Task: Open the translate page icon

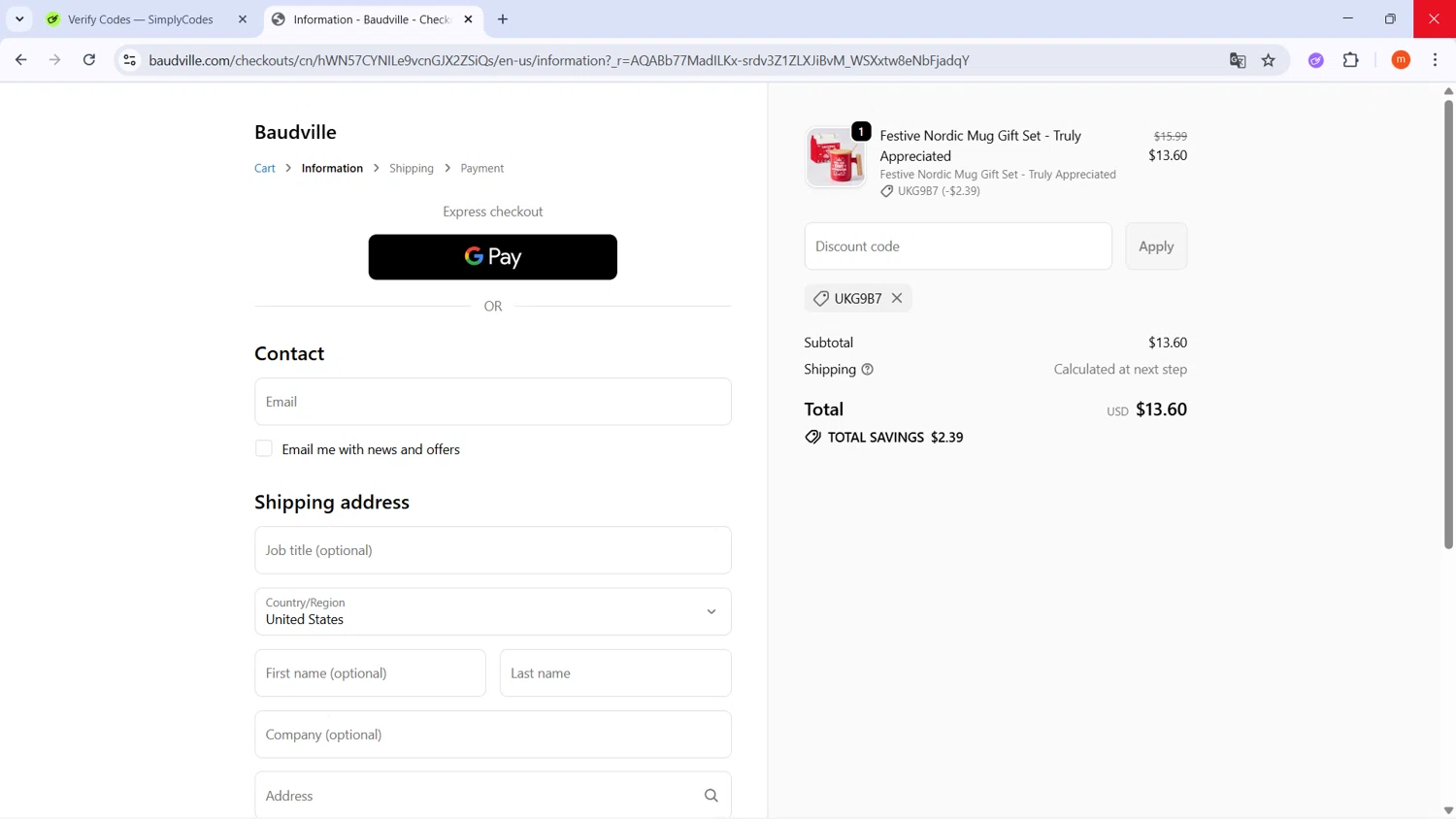Action: tap(1238, 60)
